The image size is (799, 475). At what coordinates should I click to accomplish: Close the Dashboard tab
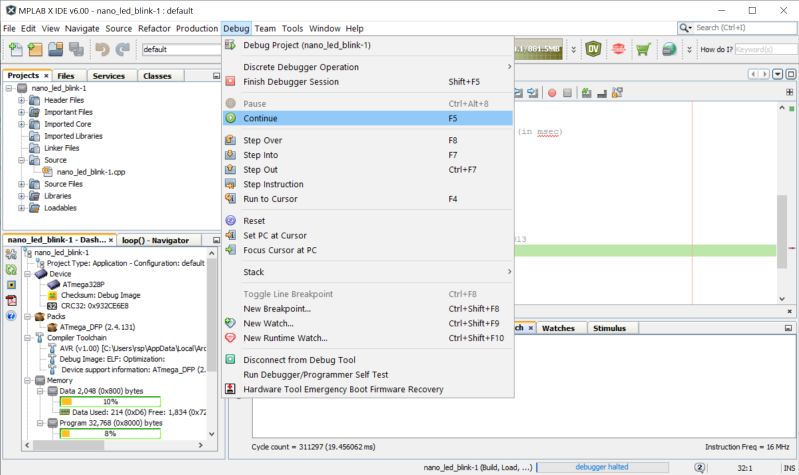tap(111, 240)
